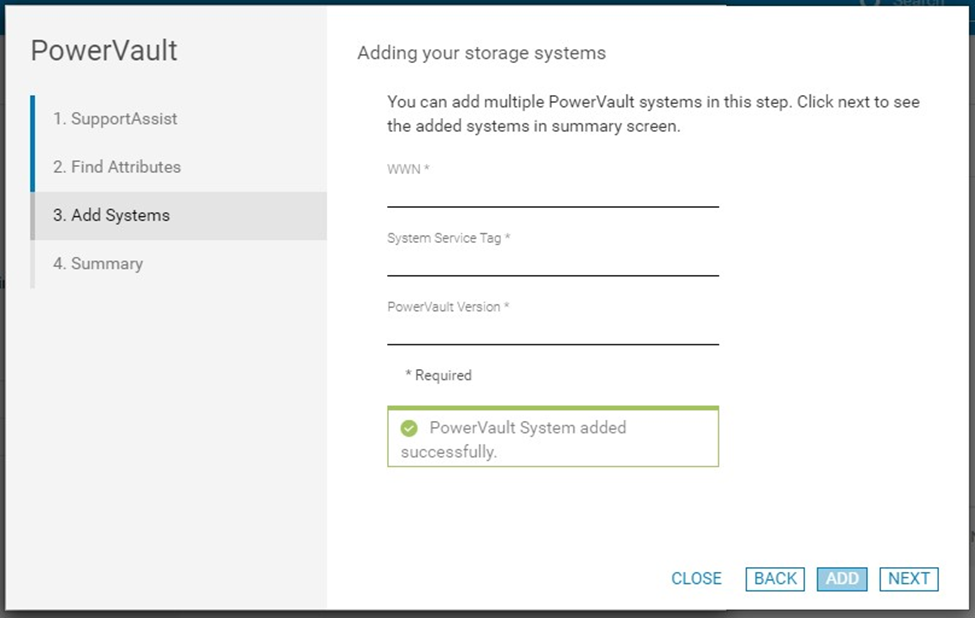Click the PowerVault Version input field

552,333
